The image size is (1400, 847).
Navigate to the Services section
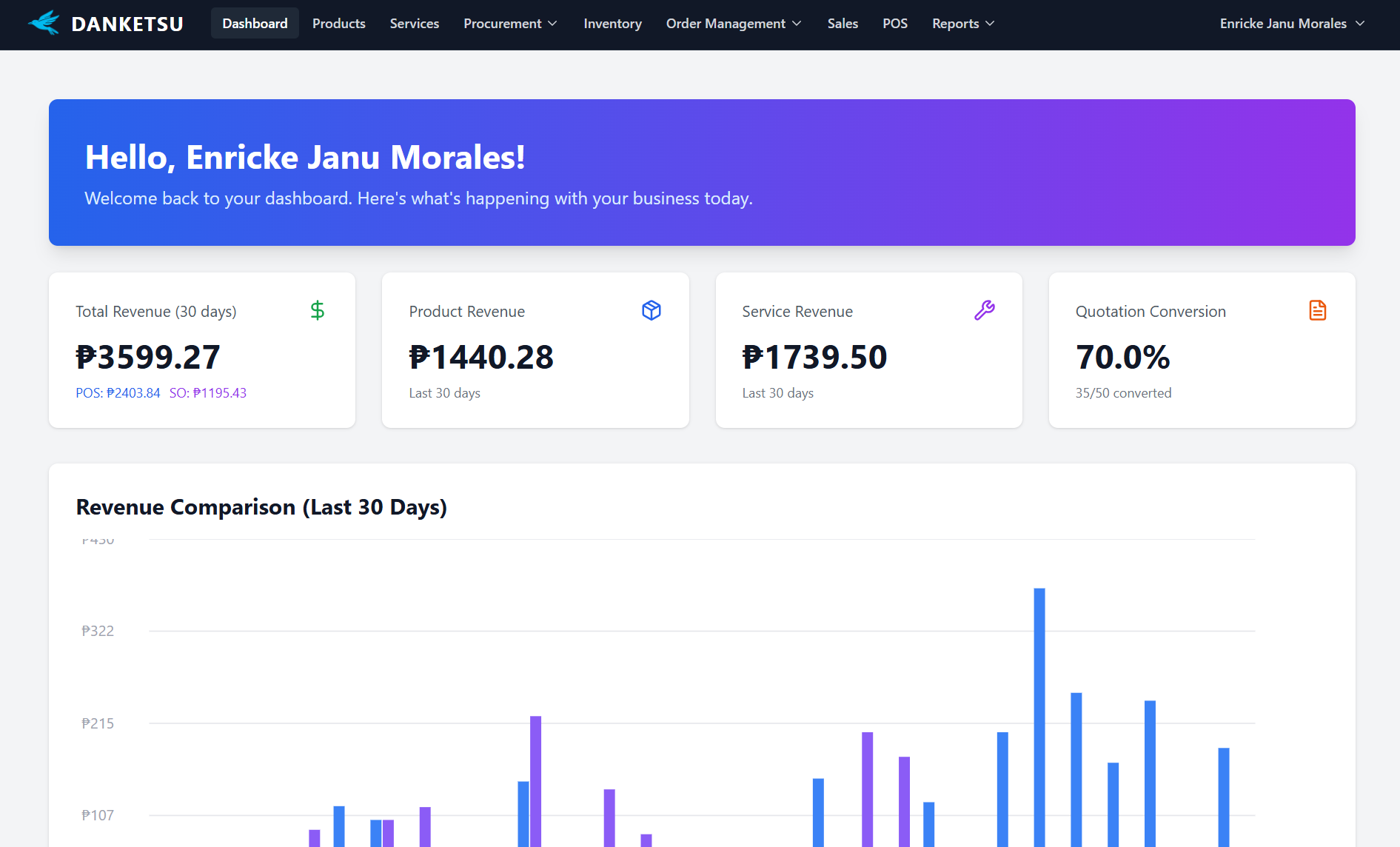[x=414, y=23]
